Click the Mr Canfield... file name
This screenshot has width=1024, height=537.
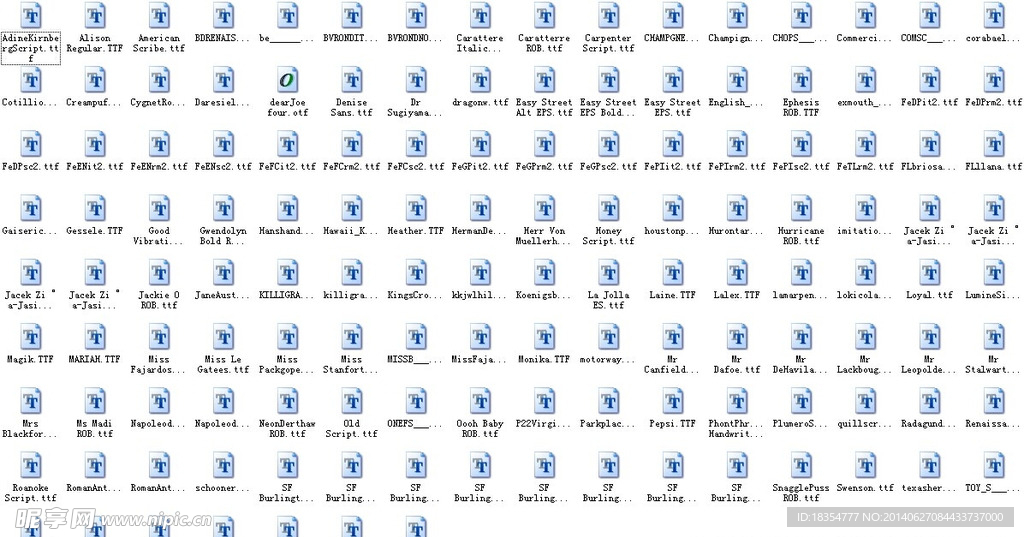[x=673, y=365]
